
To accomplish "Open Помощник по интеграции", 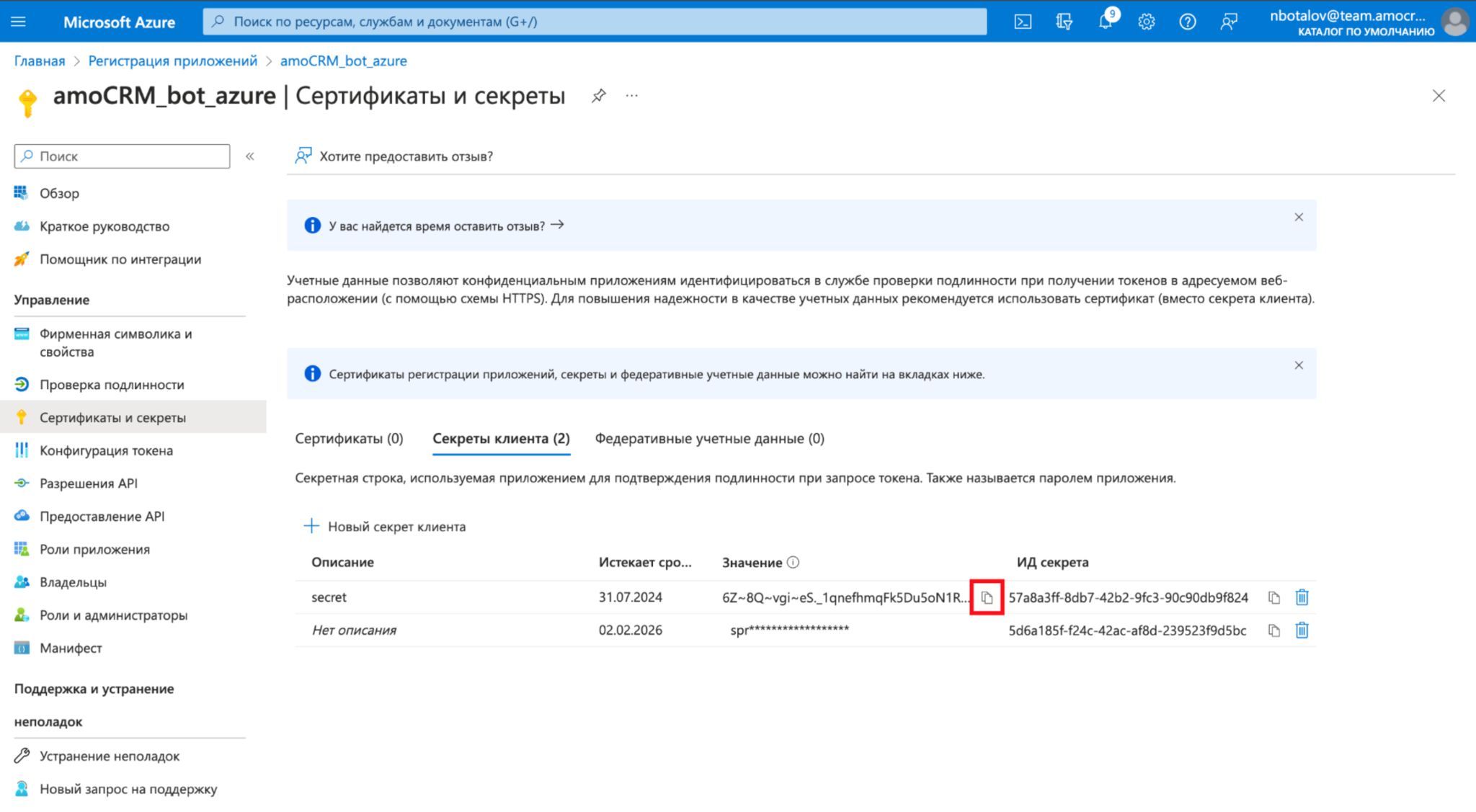I will (120, 259).
